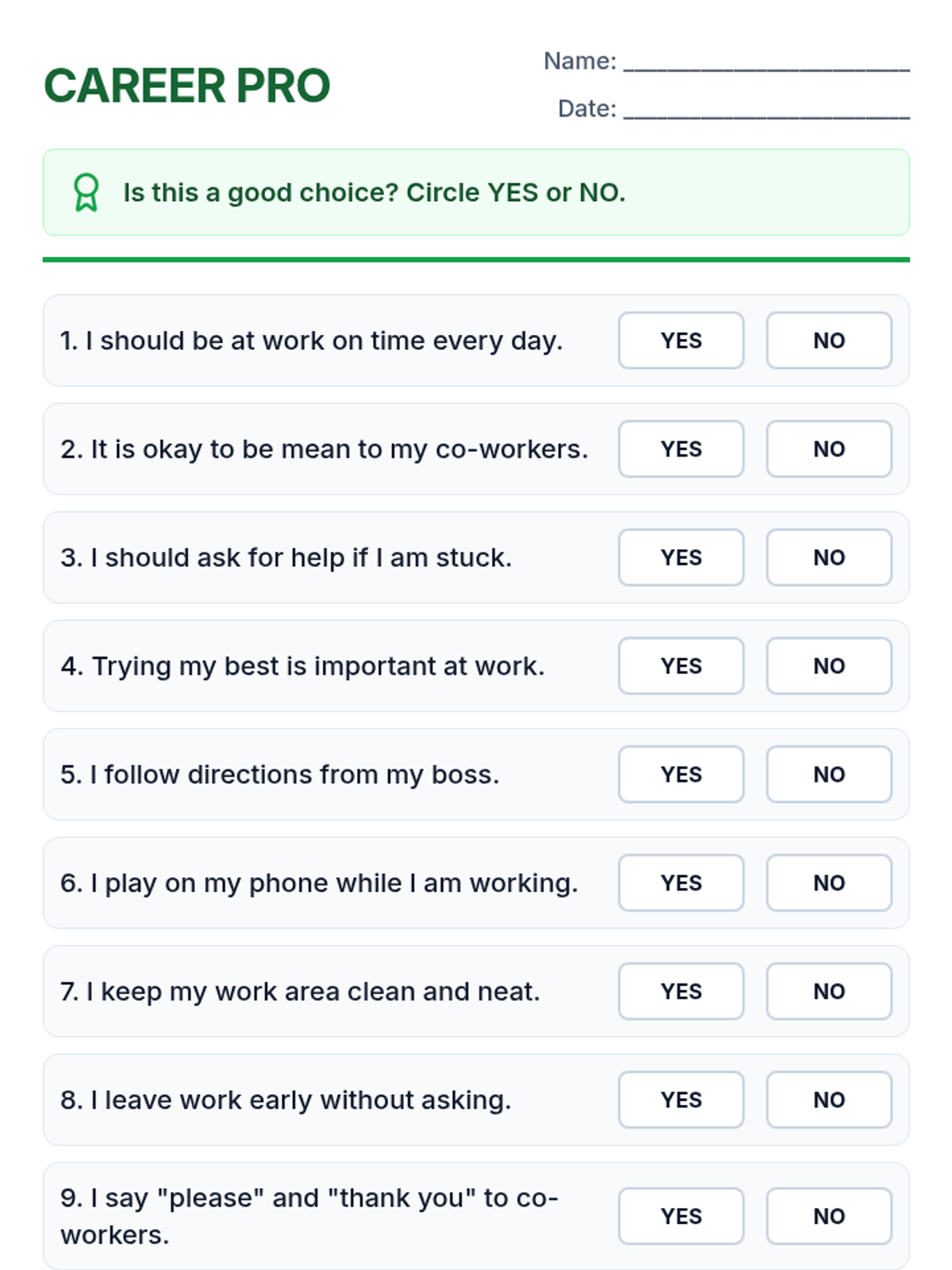Viewport: 952px width, 1270px height.
Task: Pick YES for following boss directions
Action: (x=681, y=775)
